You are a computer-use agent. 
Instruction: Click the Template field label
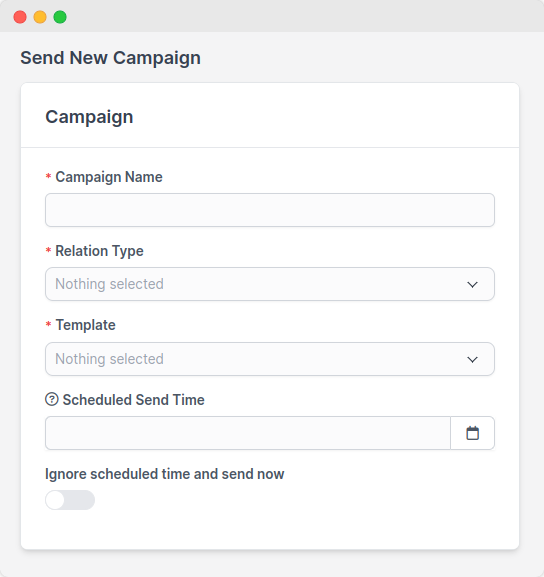85,325
